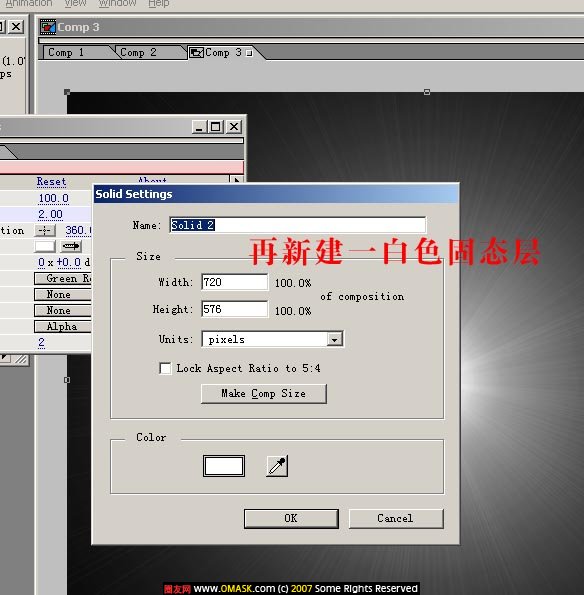Click the eyedropper arrow beside the effect color swatch

(71, 247)
